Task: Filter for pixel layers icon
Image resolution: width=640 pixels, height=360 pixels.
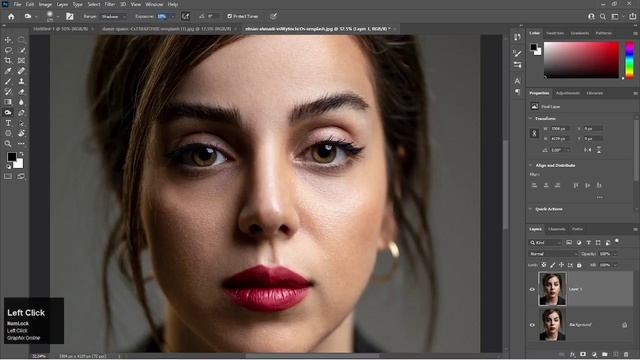Action: point(569,242)
